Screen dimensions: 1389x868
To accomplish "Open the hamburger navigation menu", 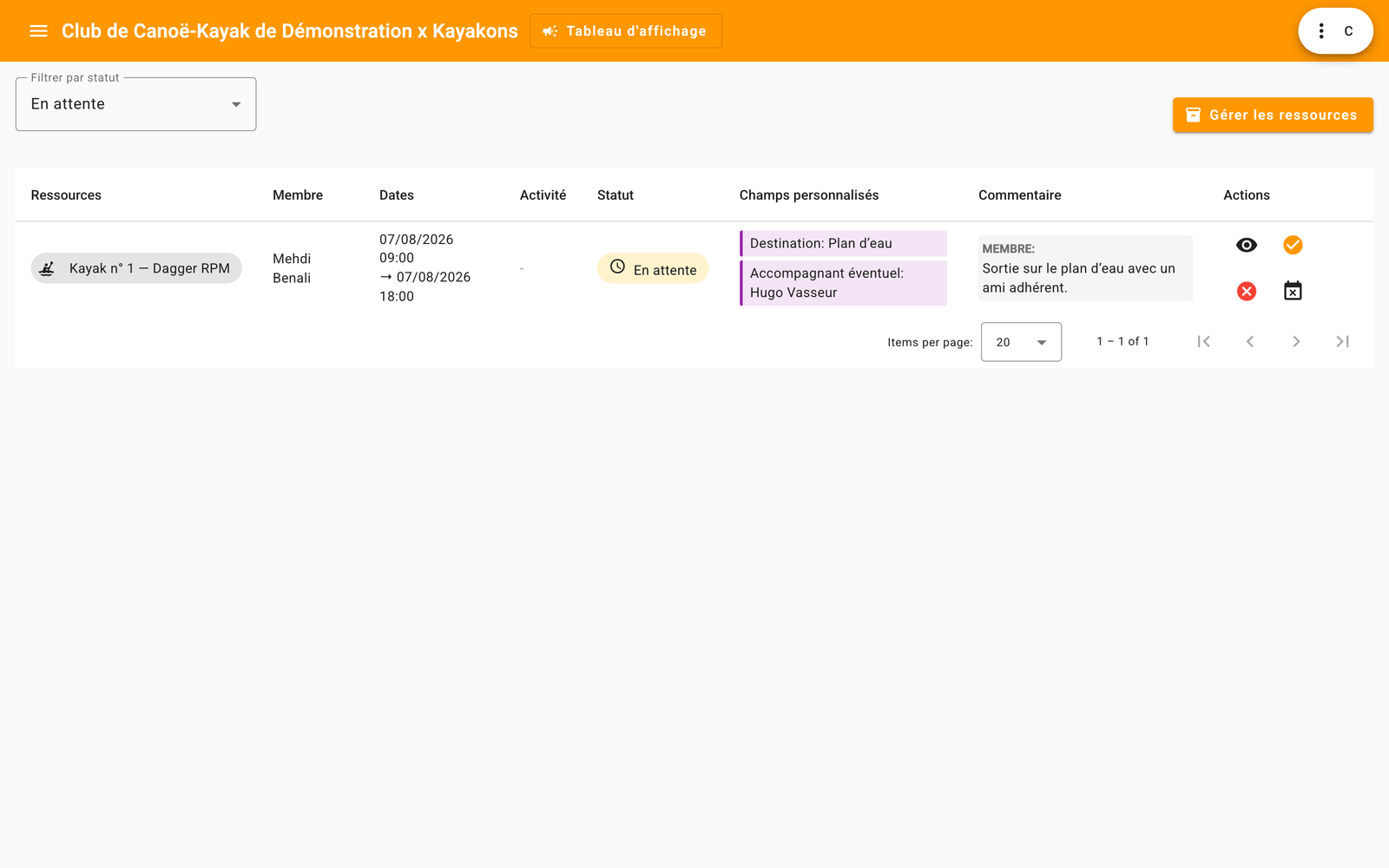I will pos(38,31).
